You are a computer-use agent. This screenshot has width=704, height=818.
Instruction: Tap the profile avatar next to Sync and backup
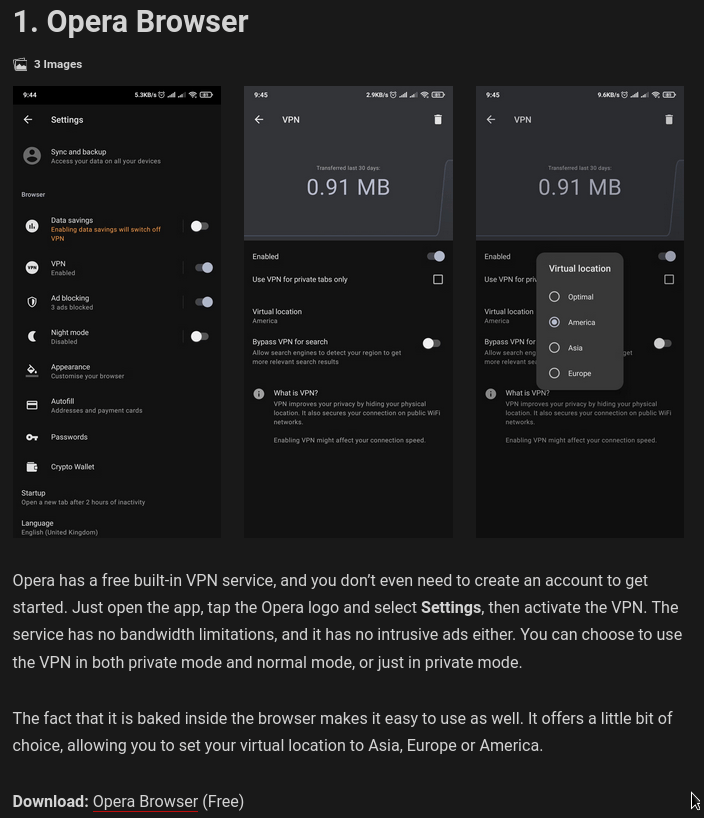click(32, 155)
